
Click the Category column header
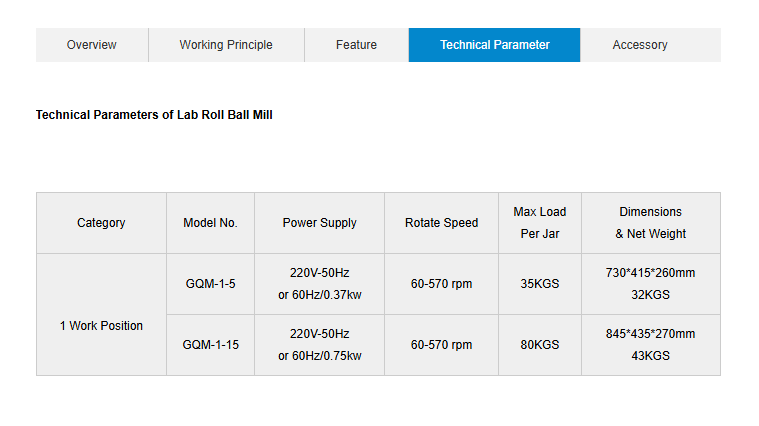click(x=101, y=223)
